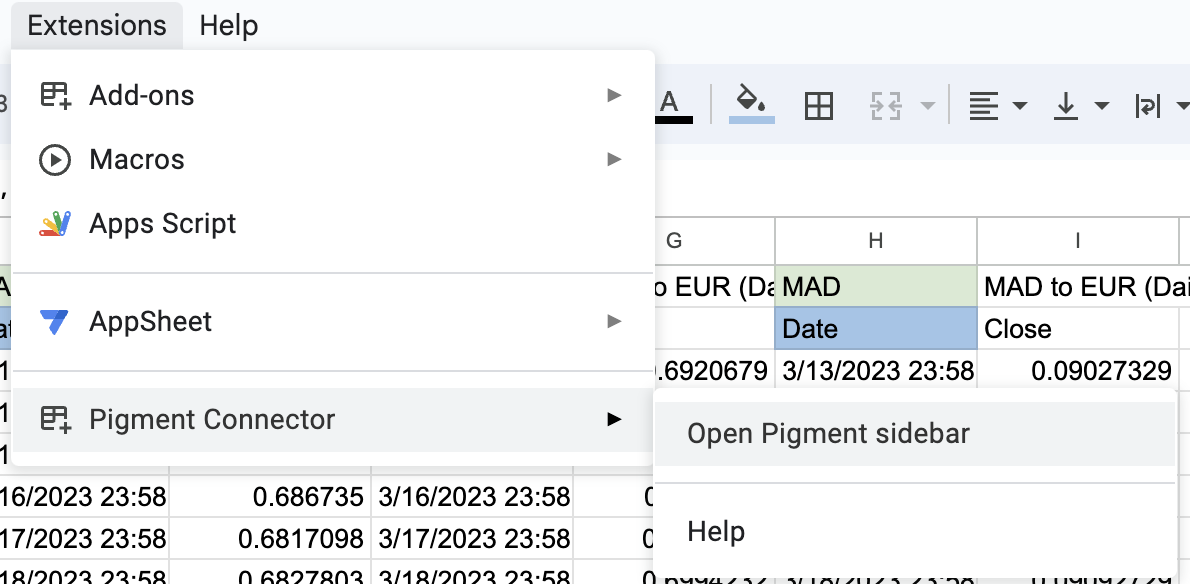1190x584 pixels.
Task: Expand Add-ons submenu arrow
Action: pos(614,95)
